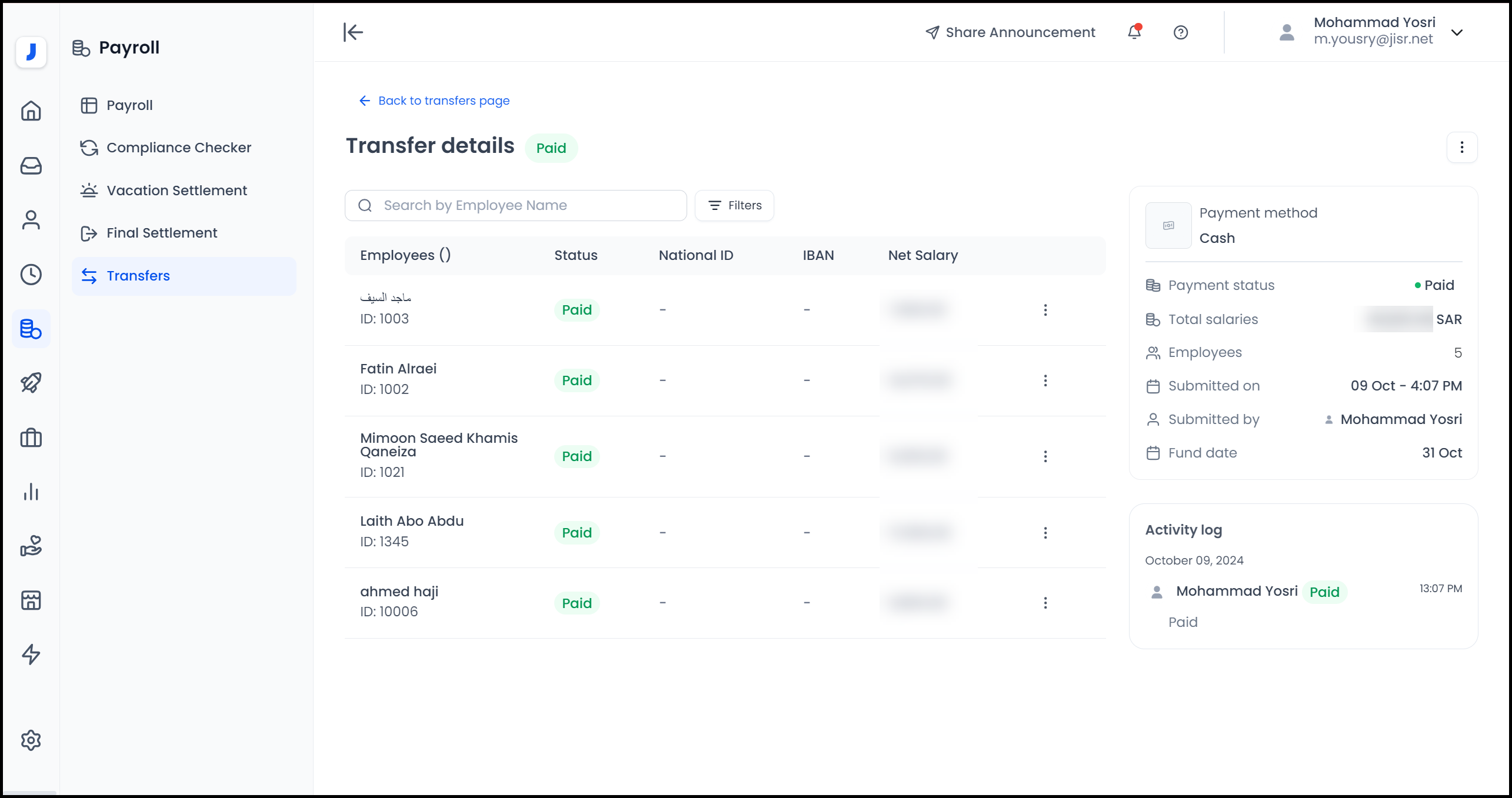Open the clock attendance icon in rail

click(31, 275)
